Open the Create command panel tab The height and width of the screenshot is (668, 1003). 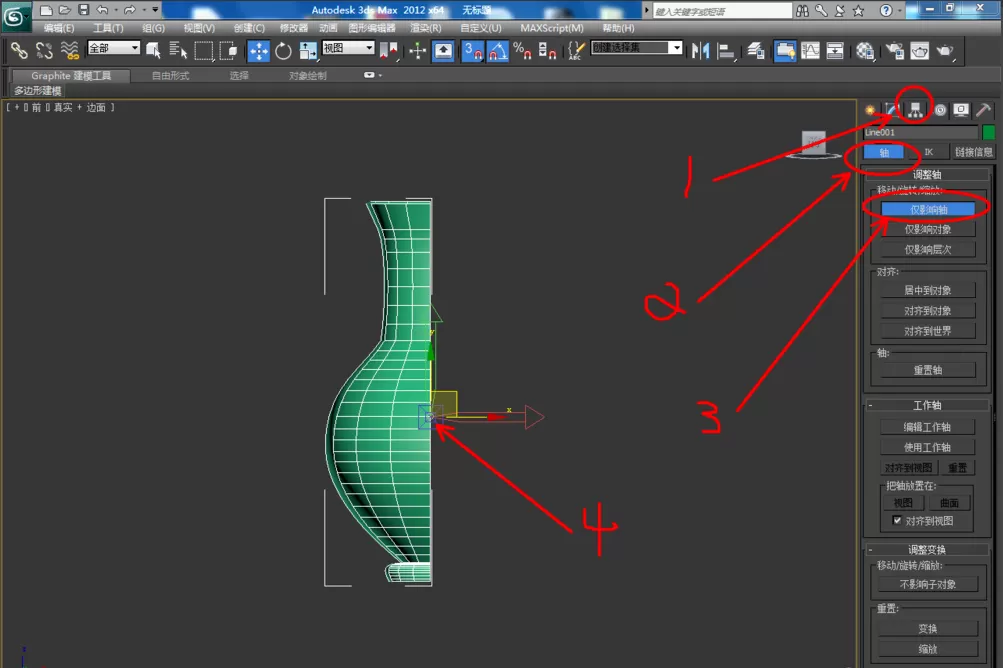pyautogui.click(x=870, y=110)
